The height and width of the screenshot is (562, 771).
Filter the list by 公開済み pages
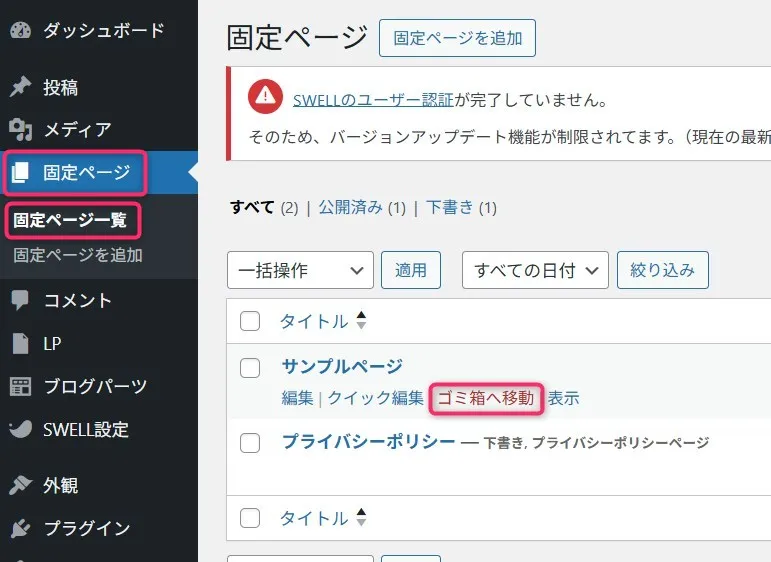point(350,208)
